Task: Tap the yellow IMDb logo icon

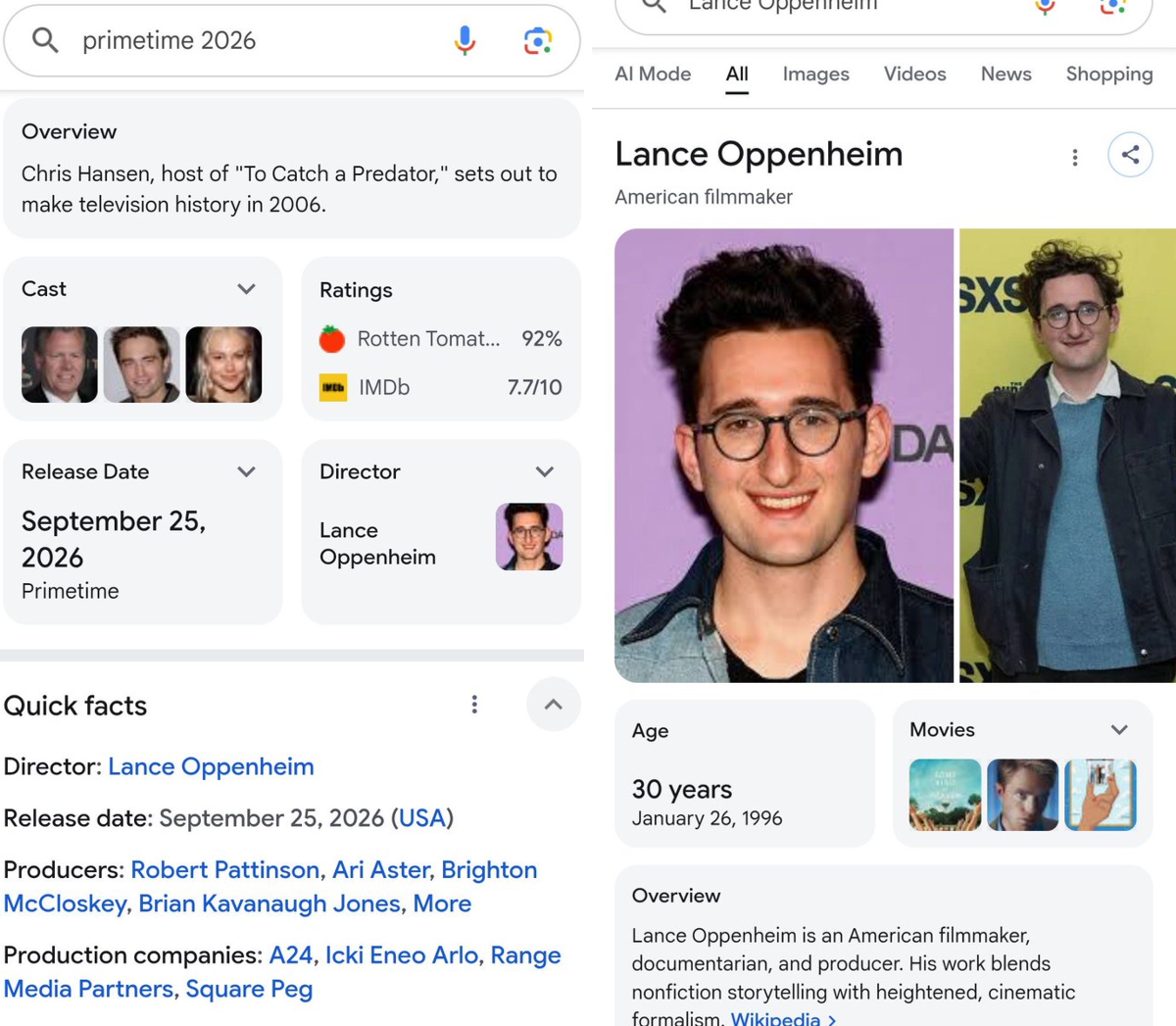Action: click(333, 387)
